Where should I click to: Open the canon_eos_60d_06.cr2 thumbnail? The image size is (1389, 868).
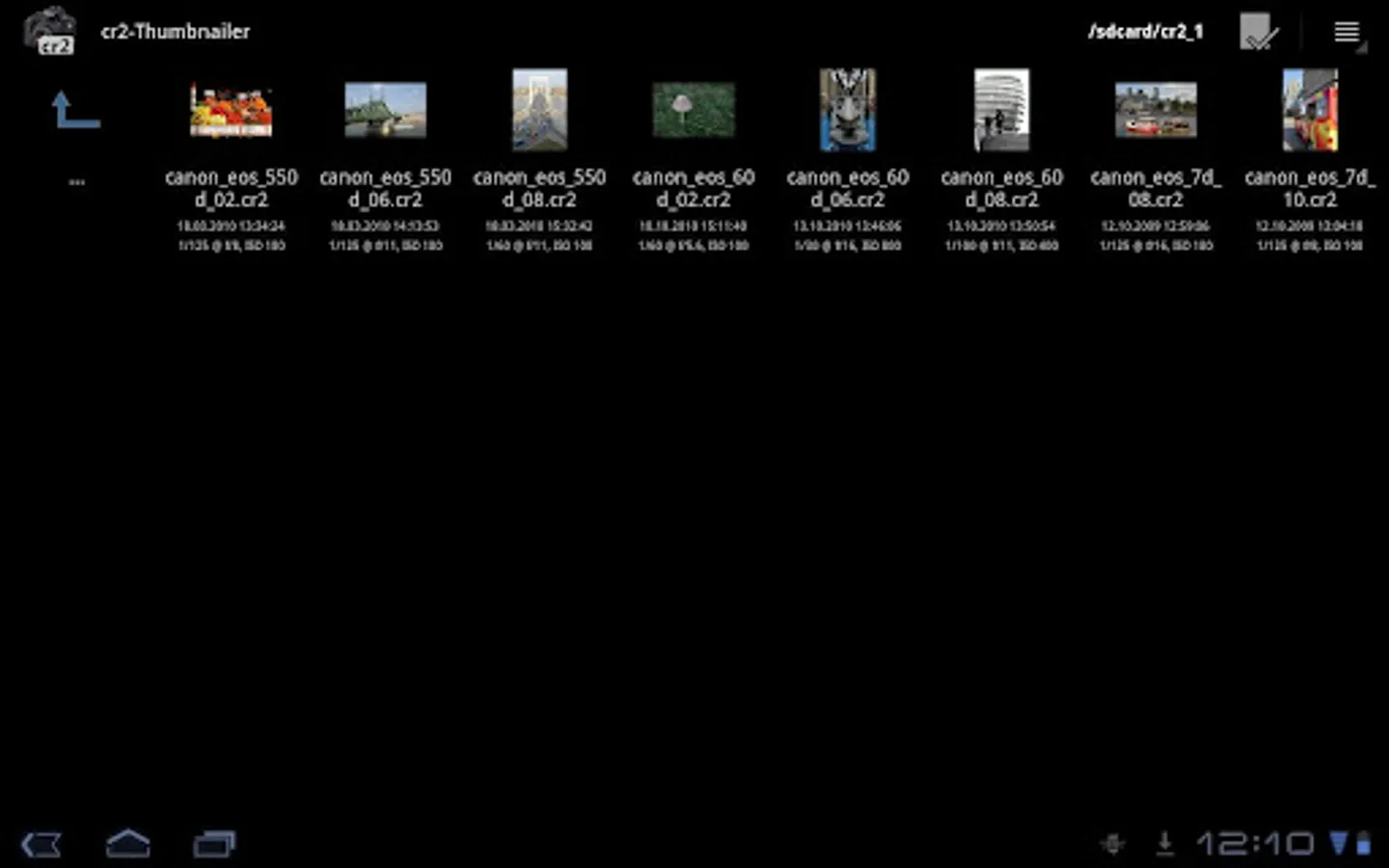pos(848,110)
